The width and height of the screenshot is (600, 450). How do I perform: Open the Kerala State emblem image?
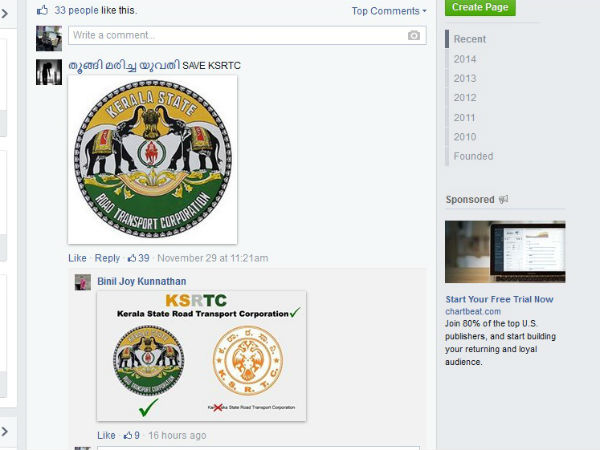tap(153, 158)
